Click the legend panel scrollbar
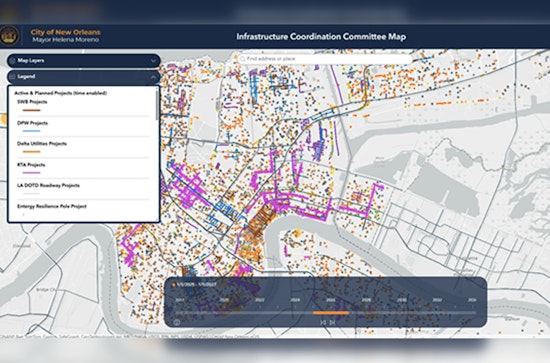 [x=157, y=104]
